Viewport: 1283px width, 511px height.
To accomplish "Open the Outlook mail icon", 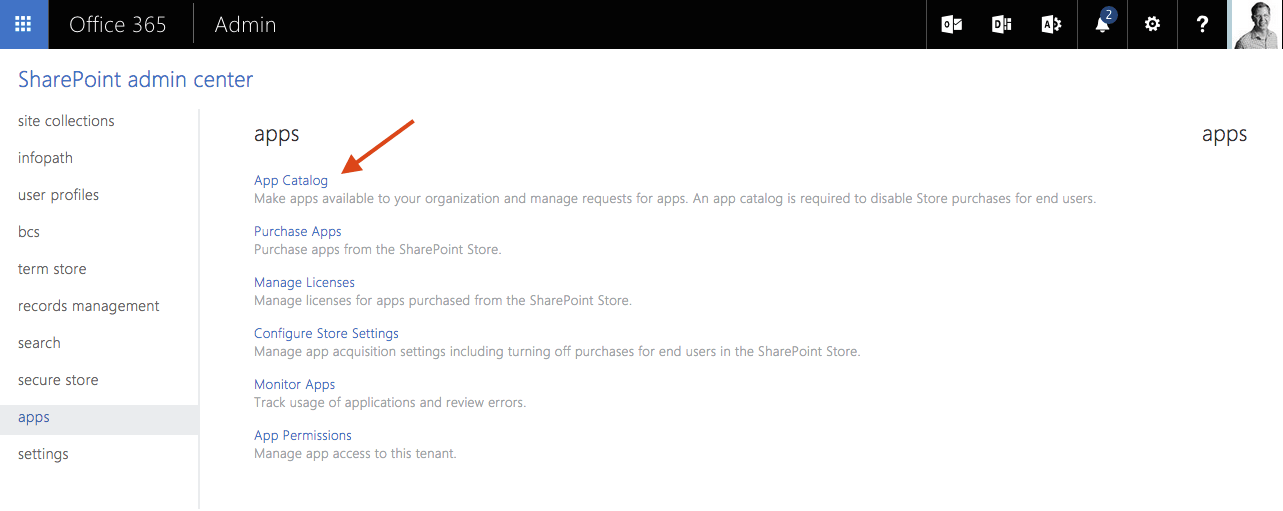I will click(952, 24).
